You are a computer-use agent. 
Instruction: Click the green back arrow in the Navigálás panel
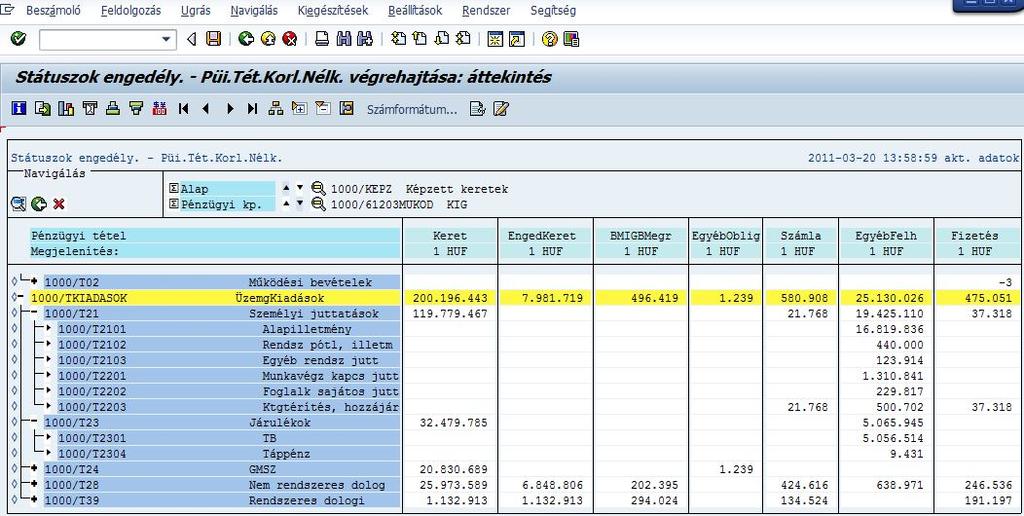(x=39, y=204)
